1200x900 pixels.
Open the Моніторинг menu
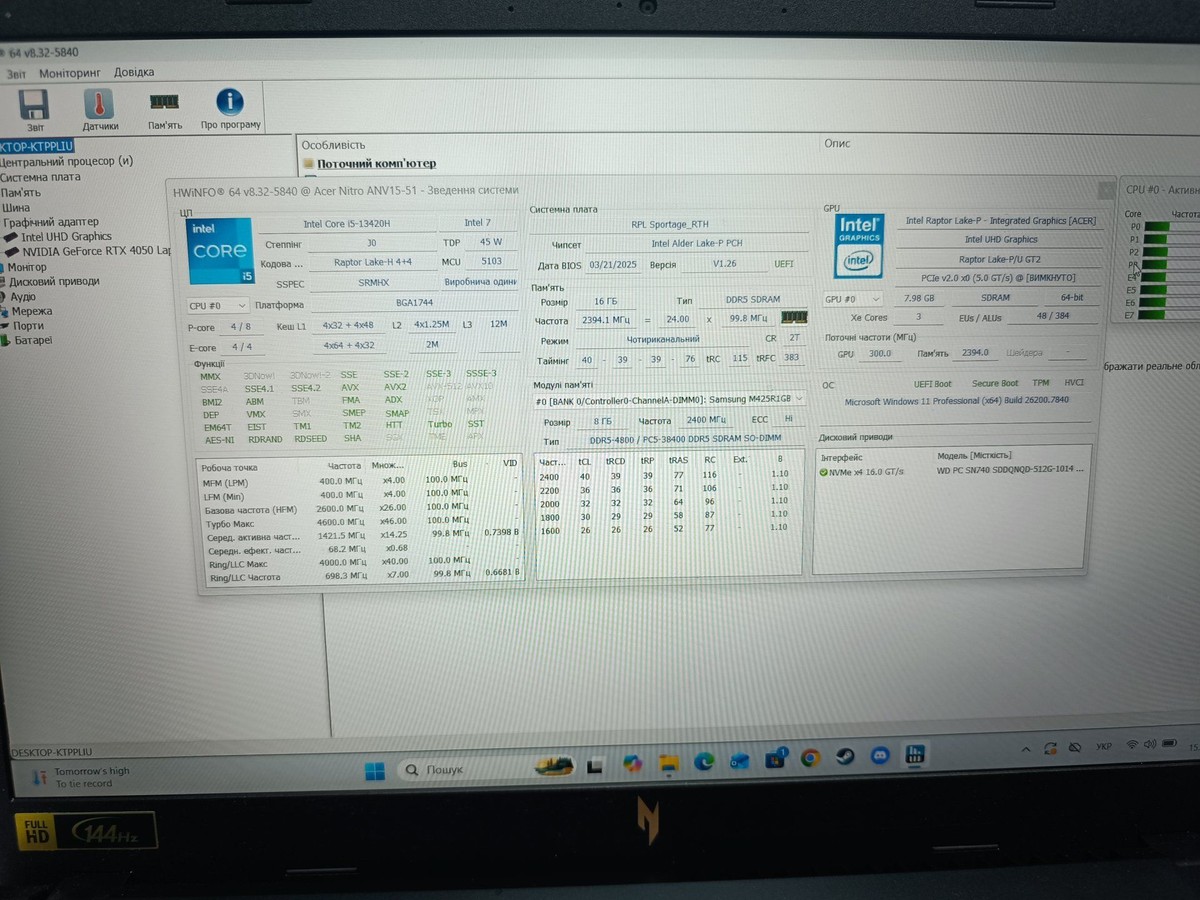tap(70, 73)
